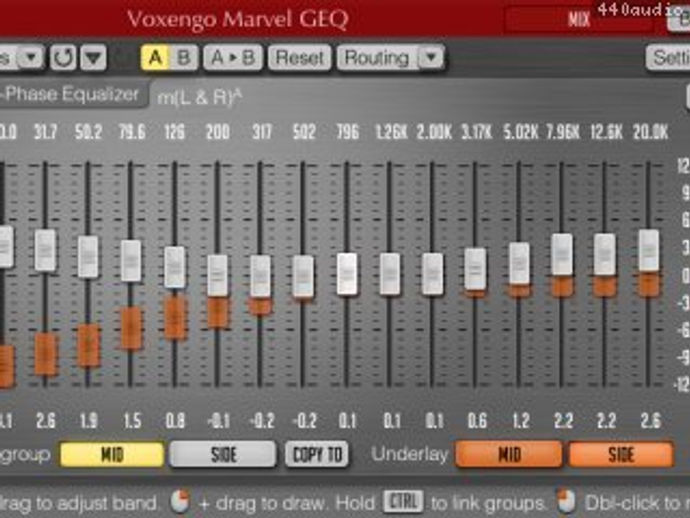Screen dimensions: 690x518
Task: Toggle the Underlay MID button
Action: 509,455
